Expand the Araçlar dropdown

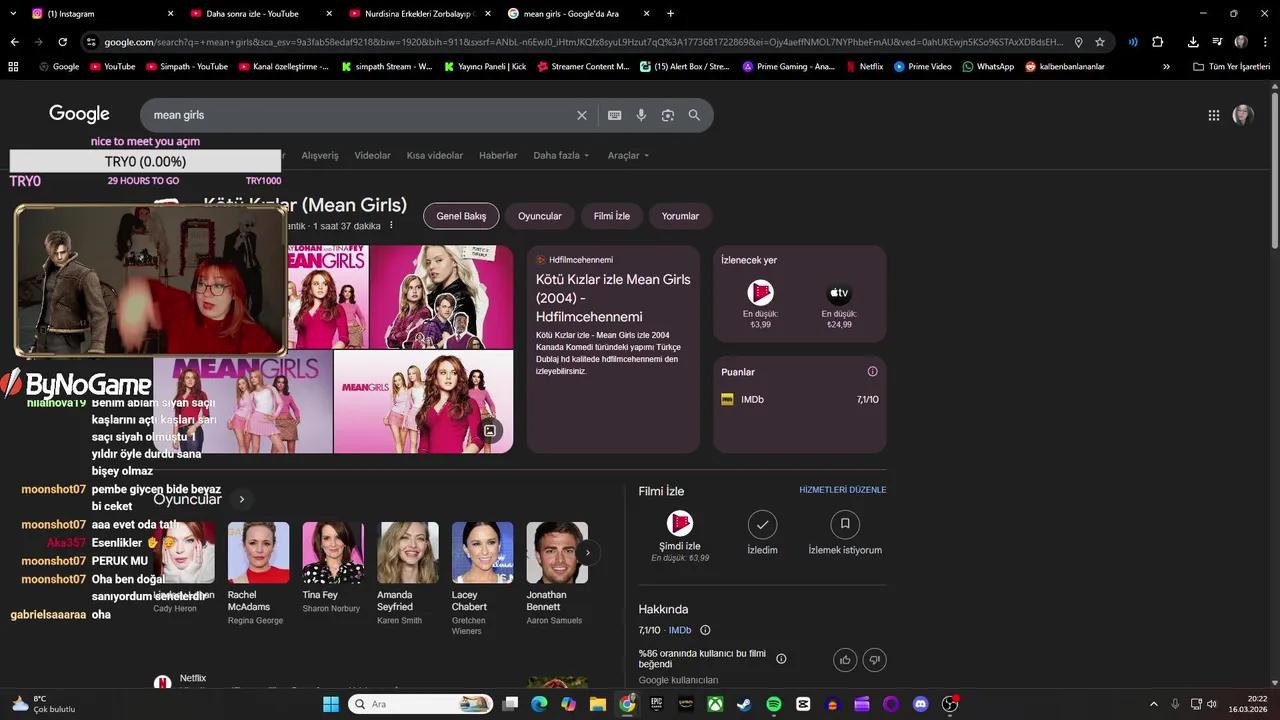(628, 155)
